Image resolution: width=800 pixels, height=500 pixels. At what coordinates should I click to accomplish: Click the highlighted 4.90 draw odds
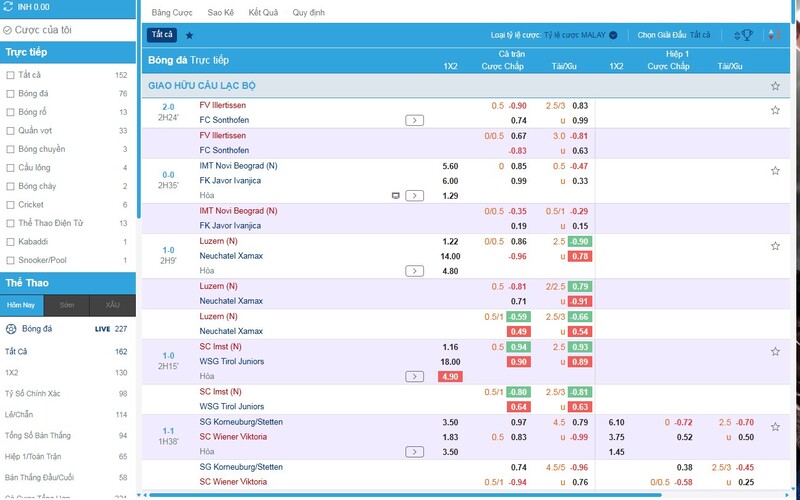point(450,377)
